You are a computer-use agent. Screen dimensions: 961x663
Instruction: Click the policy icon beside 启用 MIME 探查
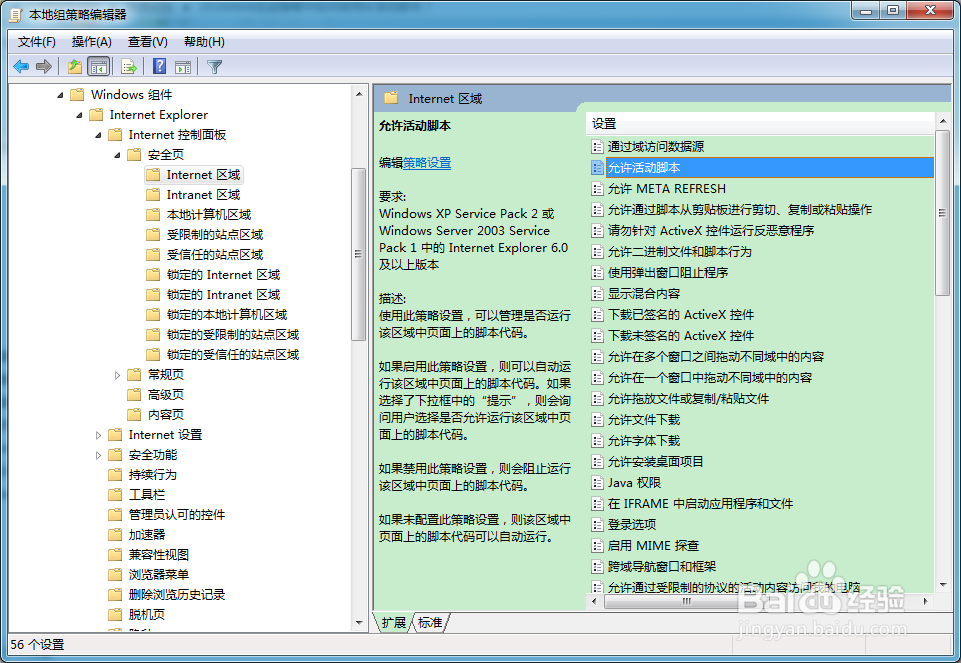tap(597, 545)
